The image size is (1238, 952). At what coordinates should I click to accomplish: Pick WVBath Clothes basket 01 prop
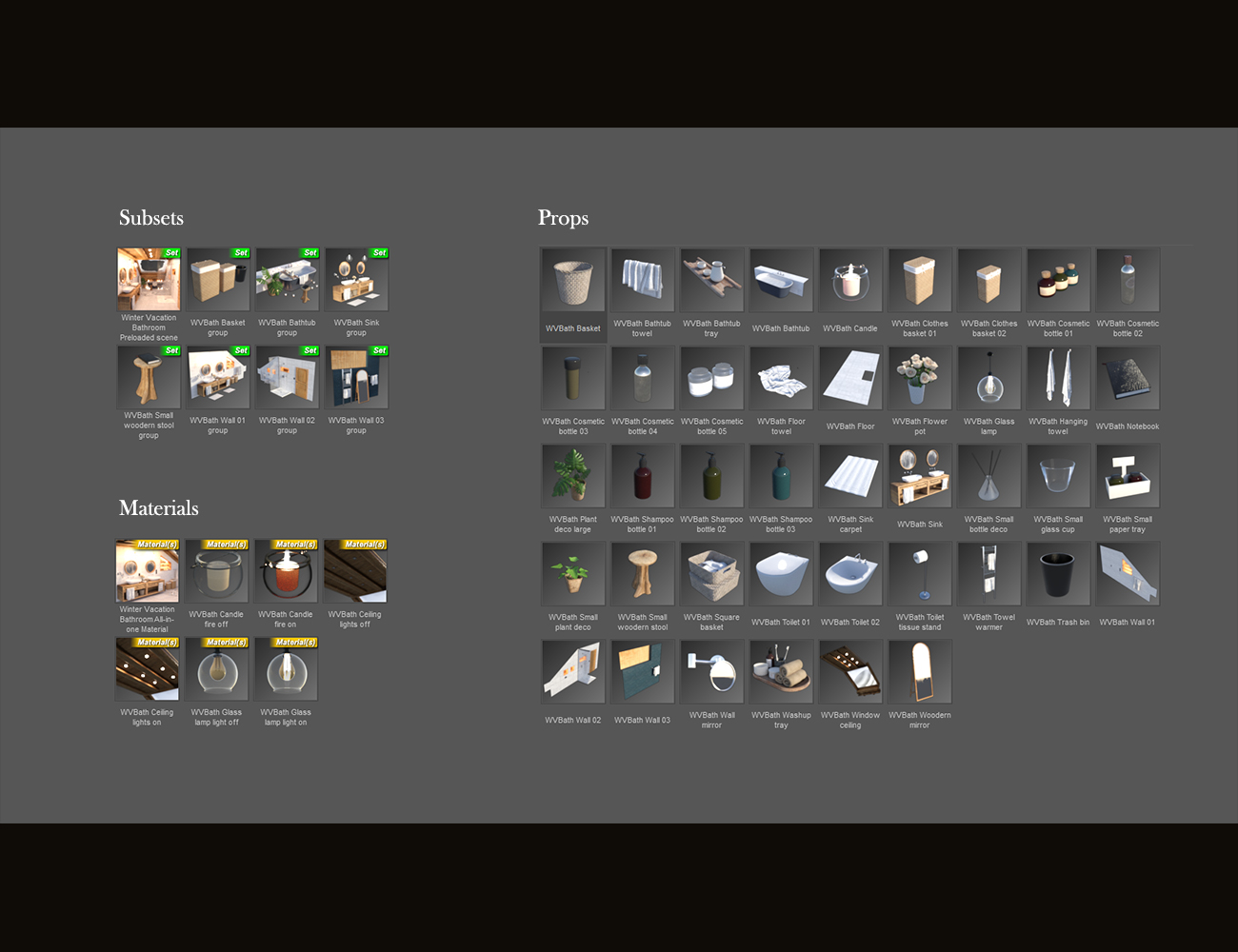pyautogui.click(x=920, y=280)
